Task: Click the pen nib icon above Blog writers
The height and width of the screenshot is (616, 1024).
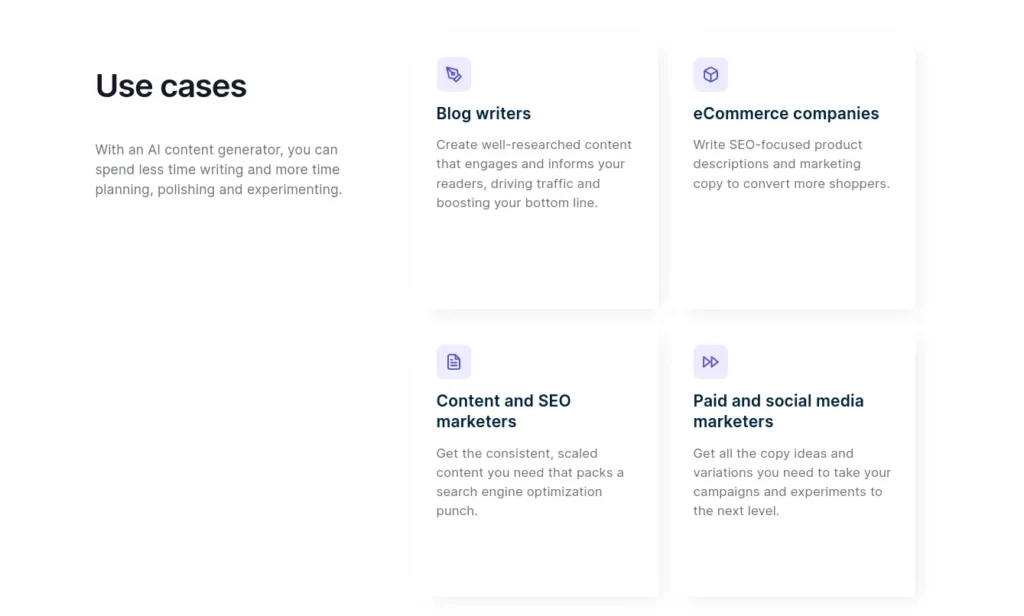Action: click(x=453, y=74)
